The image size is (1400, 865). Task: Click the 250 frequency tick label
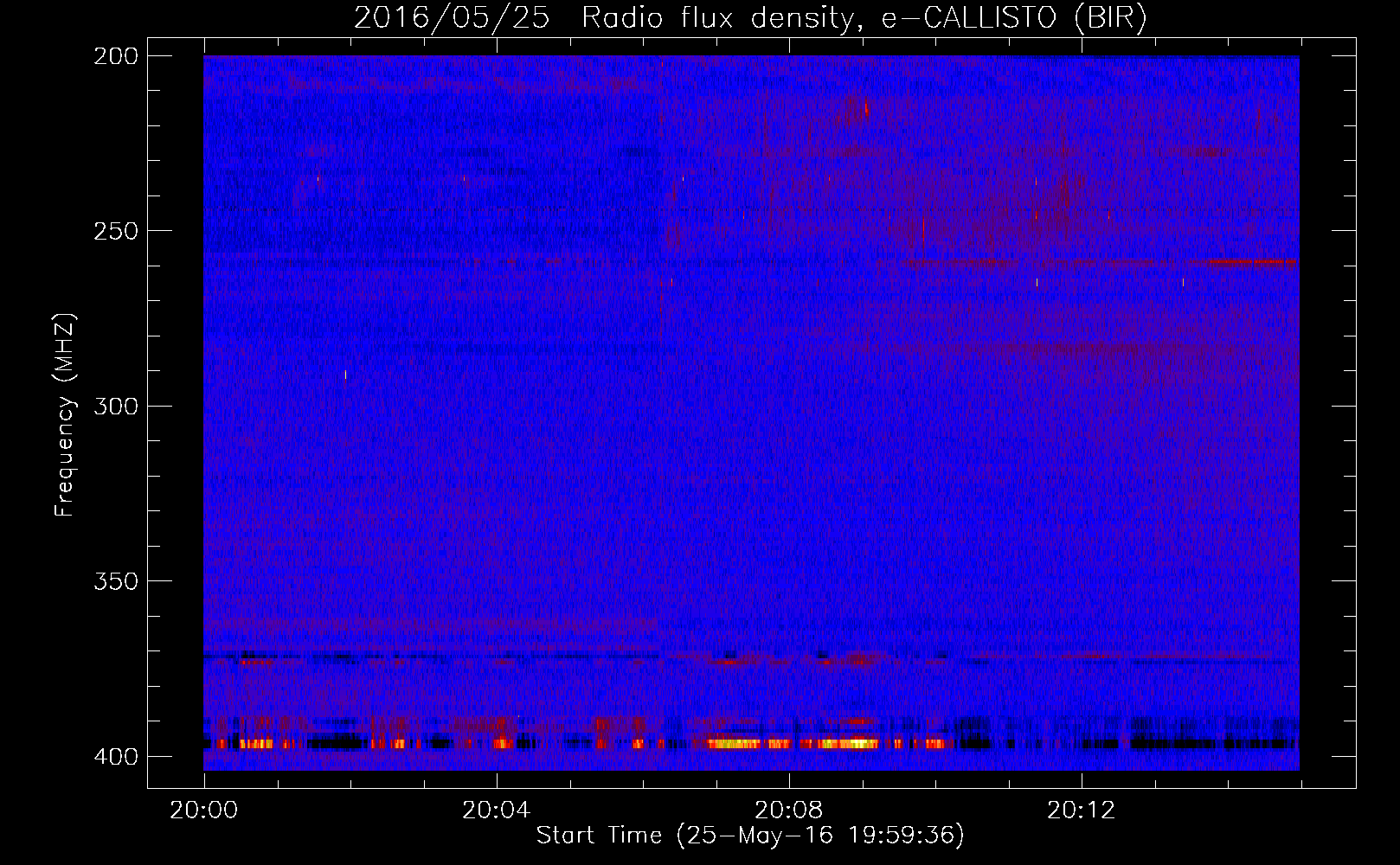[x=116, y=231]
